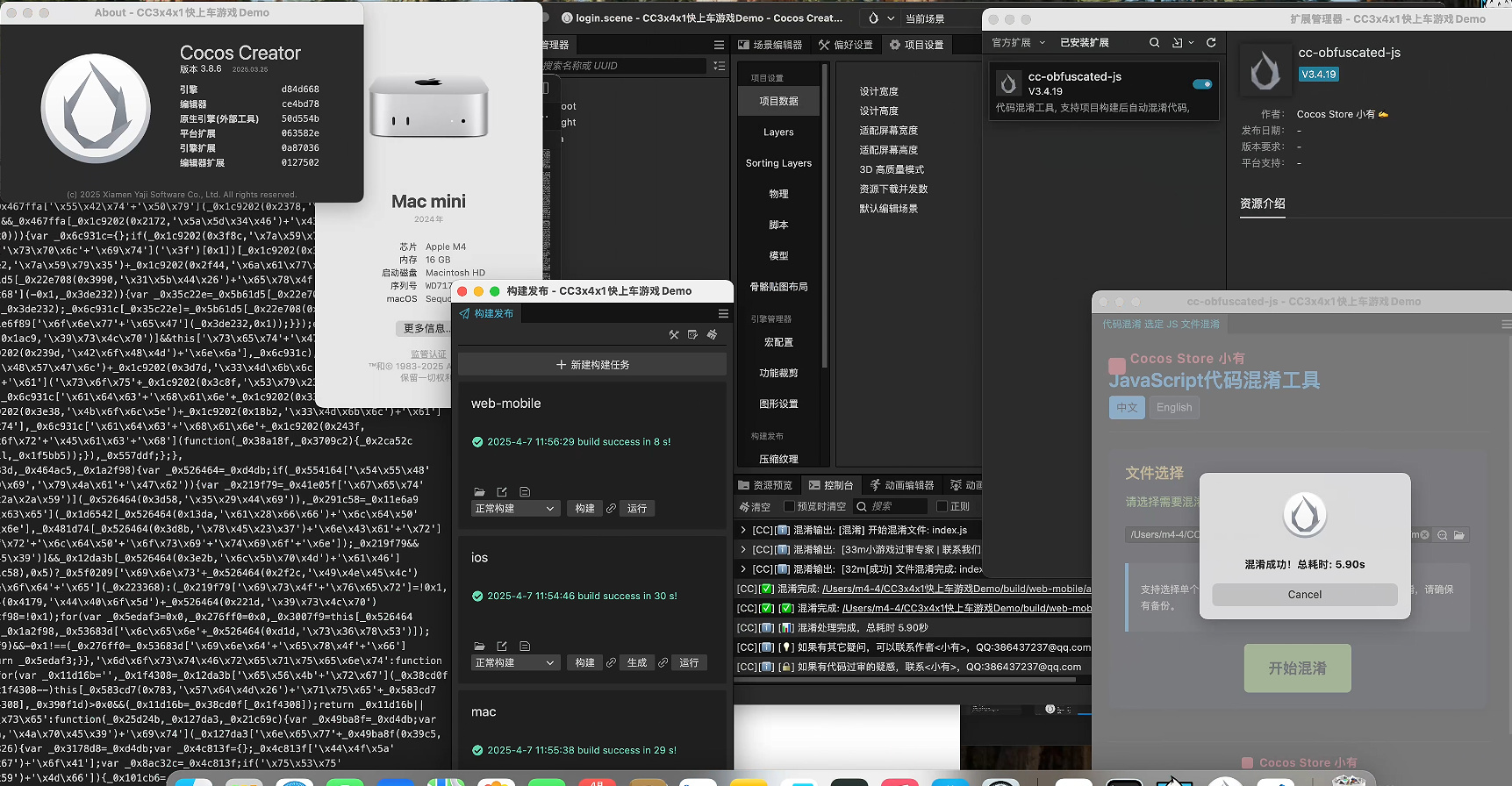Click magnifier icon in obfuscator file field

coord(1442,534)
